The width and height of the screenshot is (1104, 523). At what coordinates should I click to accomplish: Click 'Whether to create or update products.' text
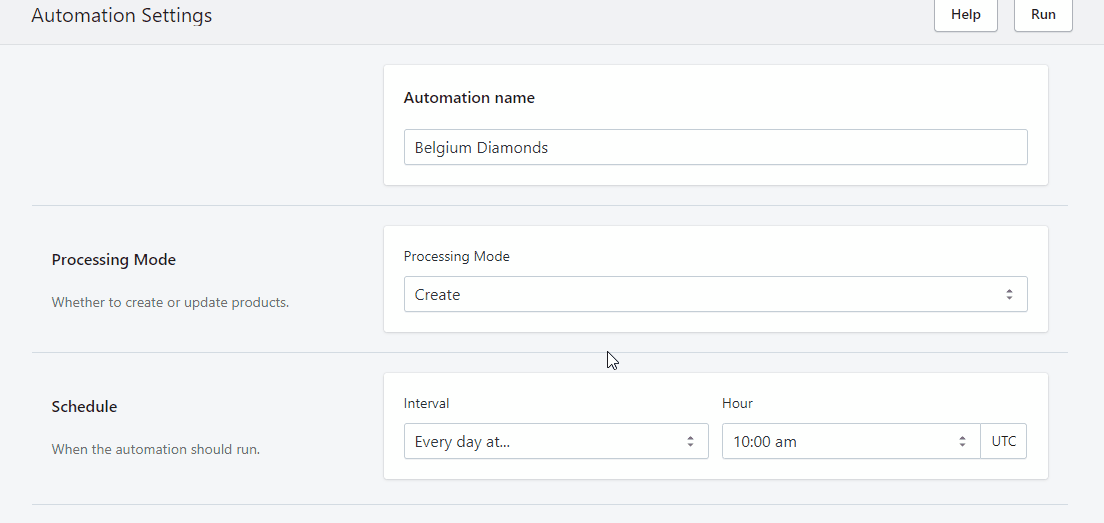170,303
